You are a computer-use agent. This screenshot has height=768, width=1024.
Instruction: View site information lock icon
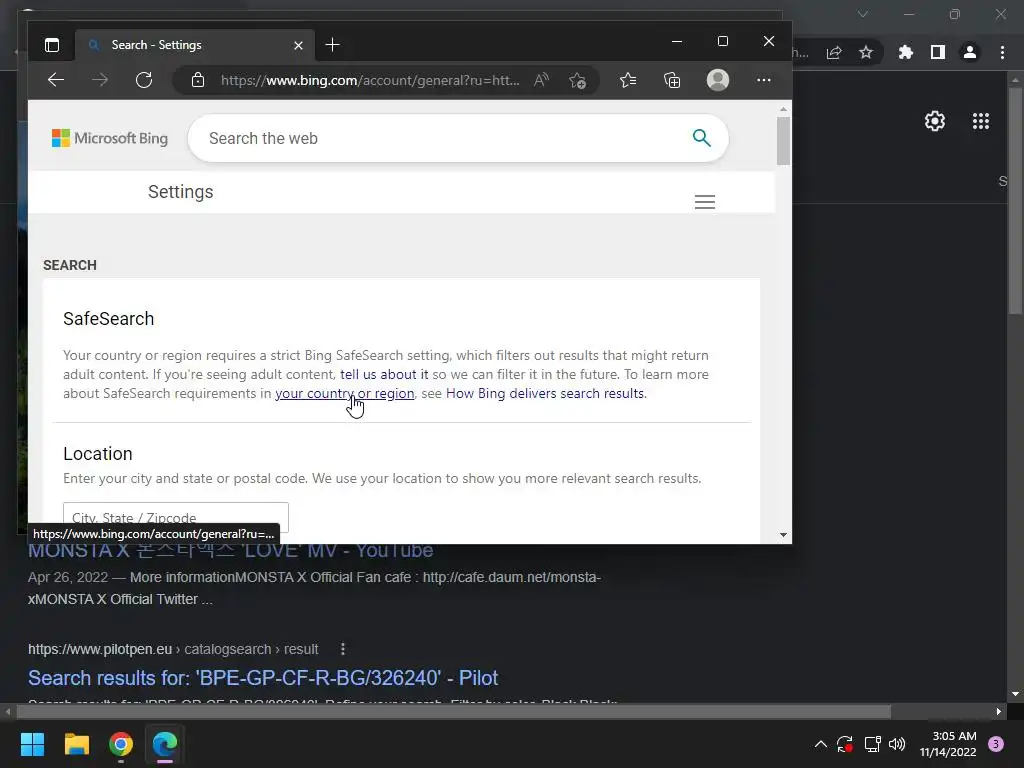(198, 80)
